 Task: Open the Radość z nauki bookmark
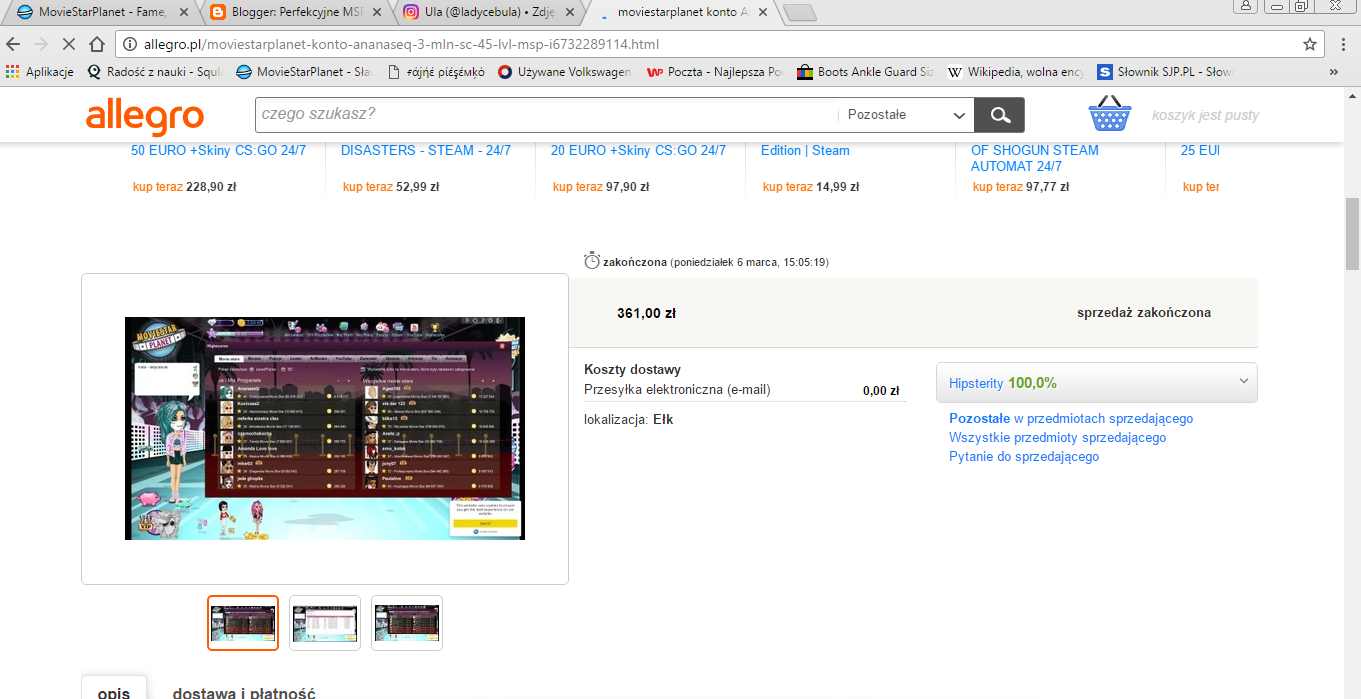tap(154, 72)
